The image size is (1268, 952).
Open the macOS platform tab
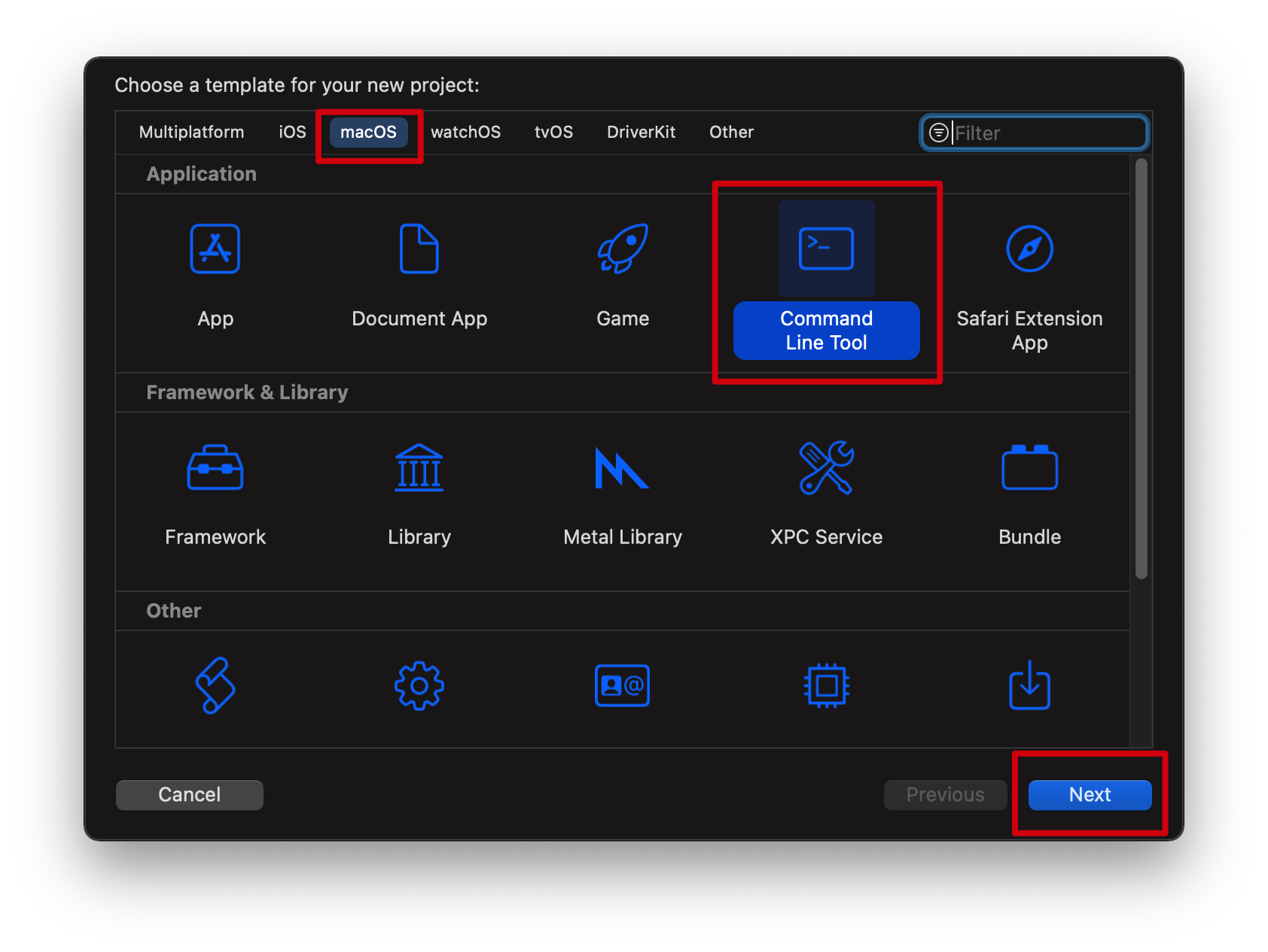click(368, 132)
